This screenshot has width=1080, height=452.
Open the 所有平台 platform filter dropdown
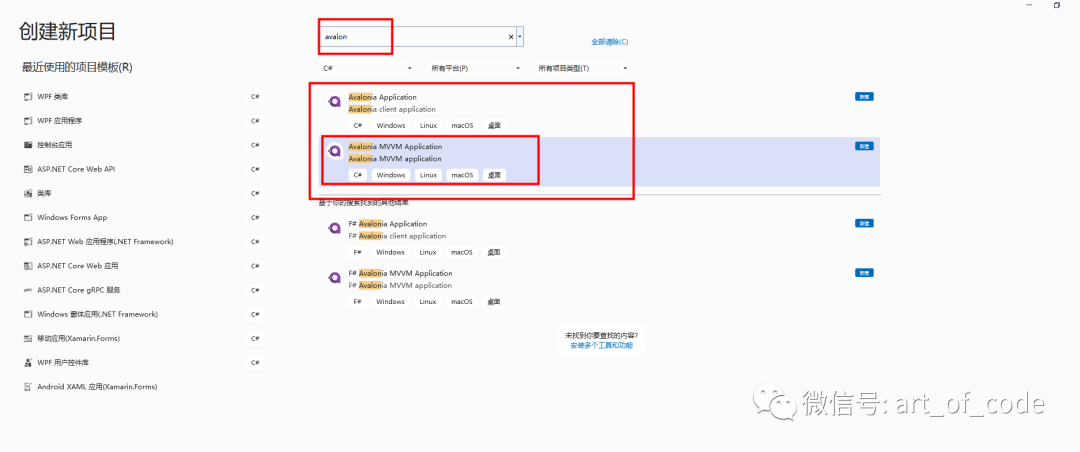click(475, 68)
